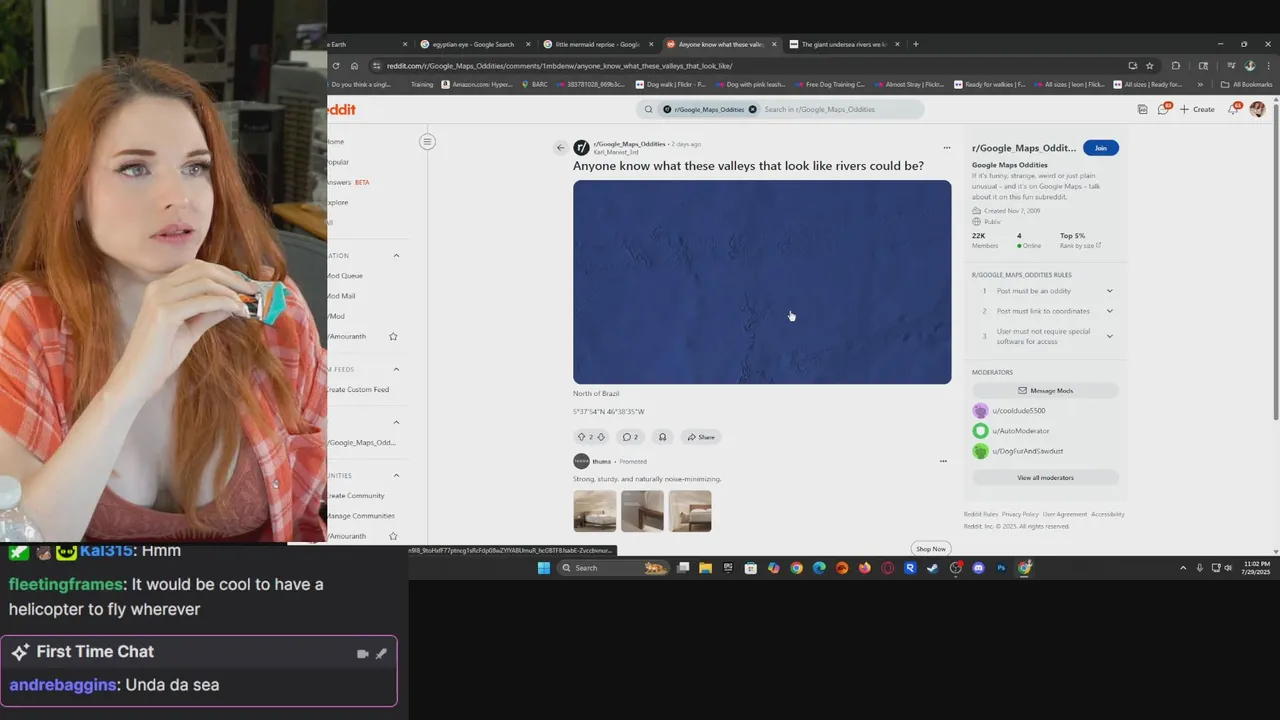Show hidden system tray icons chevron

[x=1183, y=568]
